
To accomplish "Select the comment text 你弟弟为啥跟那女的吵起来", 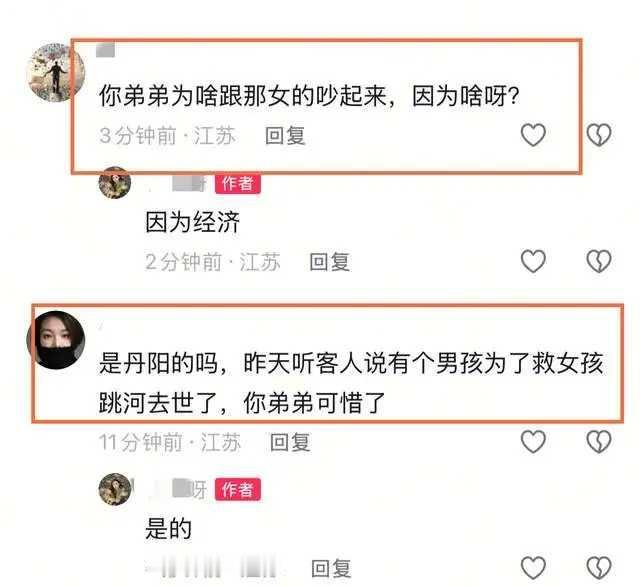I will [x=243, y=96].
